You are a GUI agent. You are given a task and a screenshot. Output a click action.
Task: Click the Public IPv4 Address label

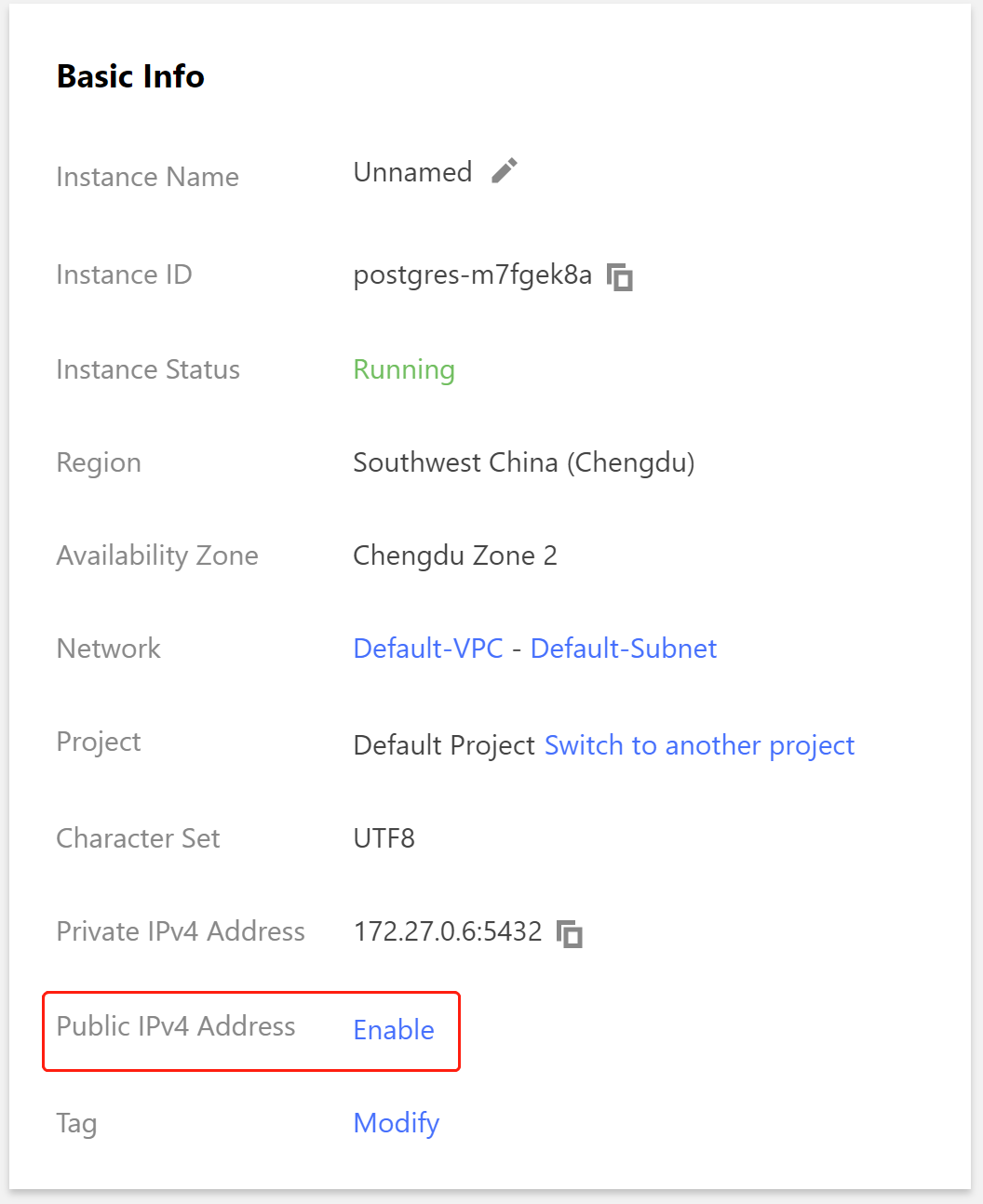(x=176, y=1026)
